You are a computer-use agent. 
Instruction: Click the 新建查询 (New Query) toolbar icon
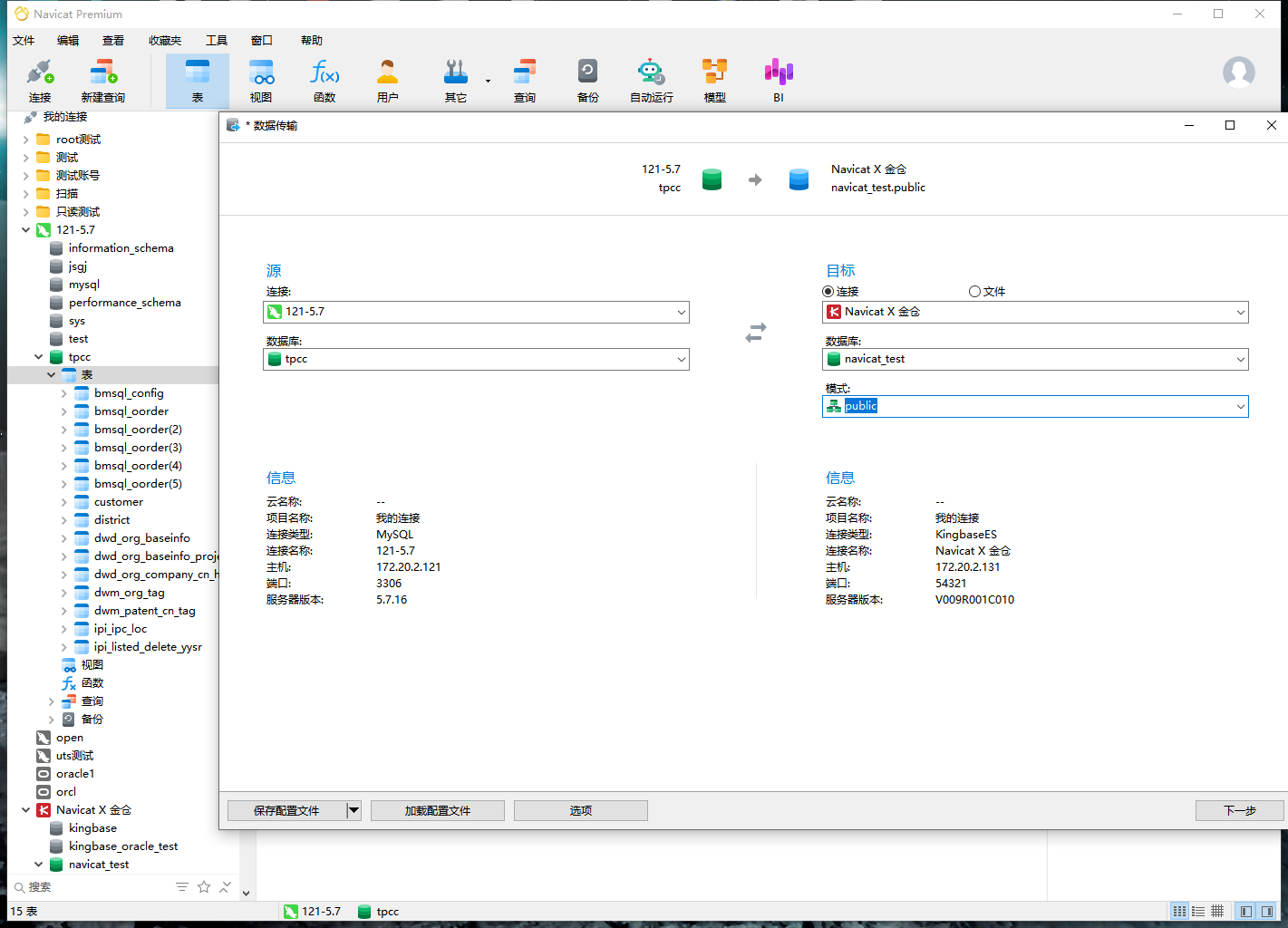point(102,81)
